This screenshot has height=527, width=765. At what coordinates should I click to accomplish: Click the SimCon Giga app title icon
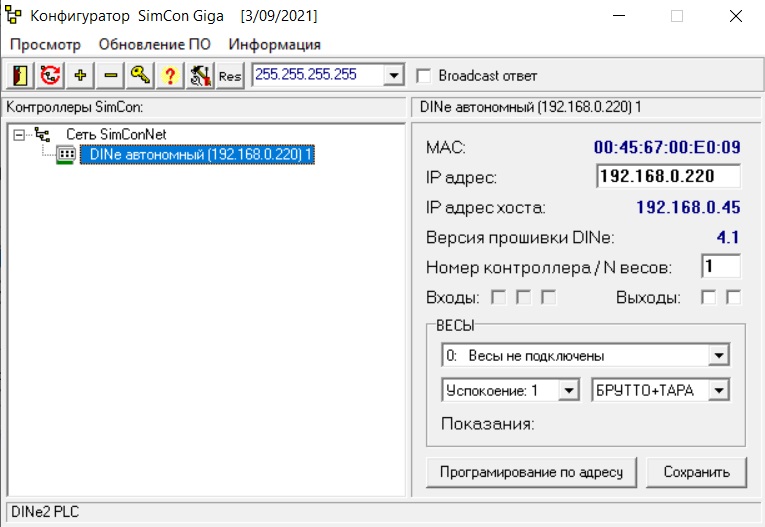click(14, 16)
